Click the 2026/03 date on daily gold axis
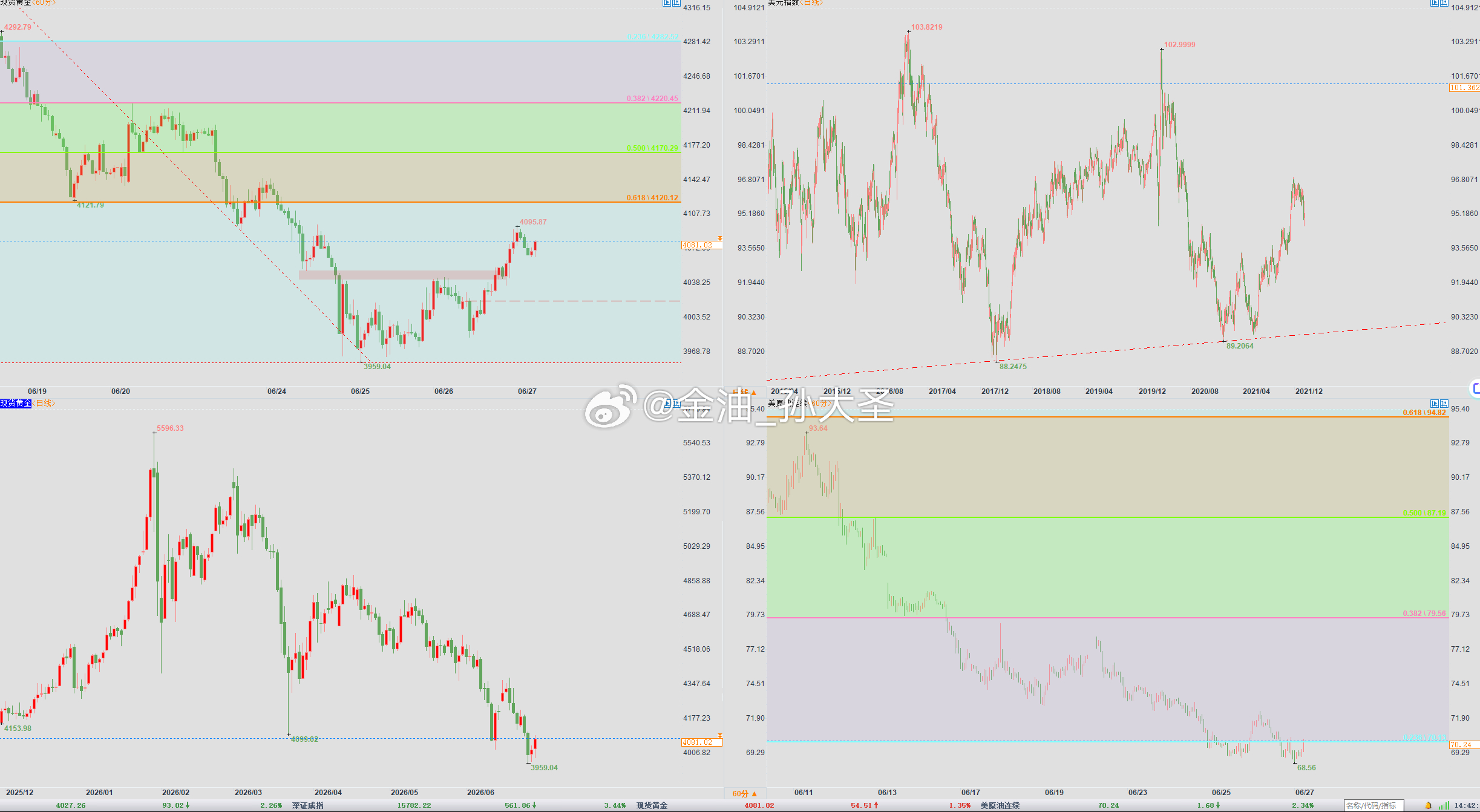Screen dimensions: 1480x812 pyautogui.click(x=248, y=793)
